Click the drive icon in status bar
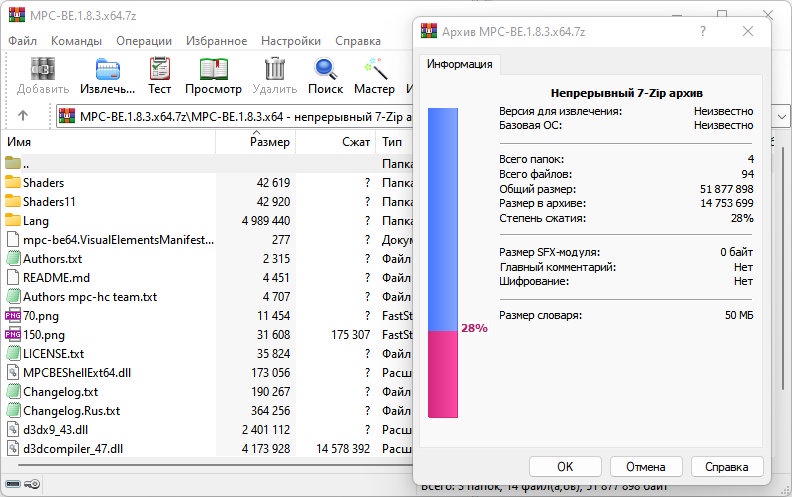This screenshot has height=497, width=792. 13,484
